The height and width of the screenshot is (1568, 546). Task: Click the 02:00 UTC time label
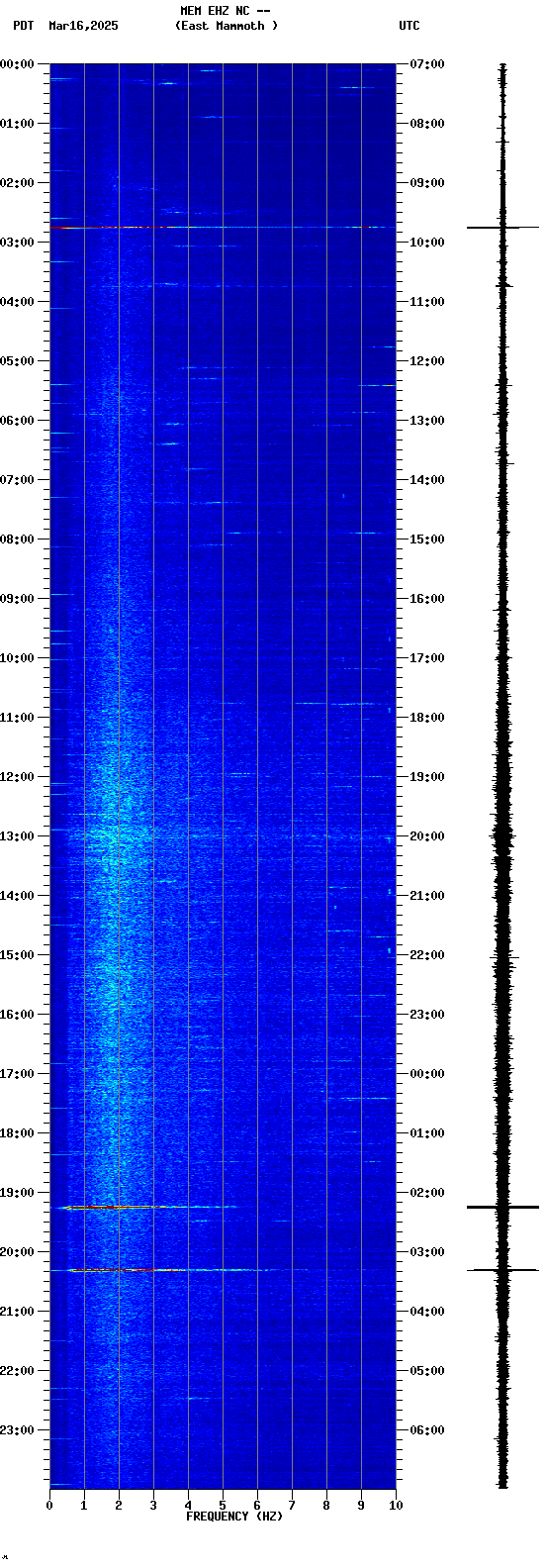pyautogui.click(x=427, y=1193)
